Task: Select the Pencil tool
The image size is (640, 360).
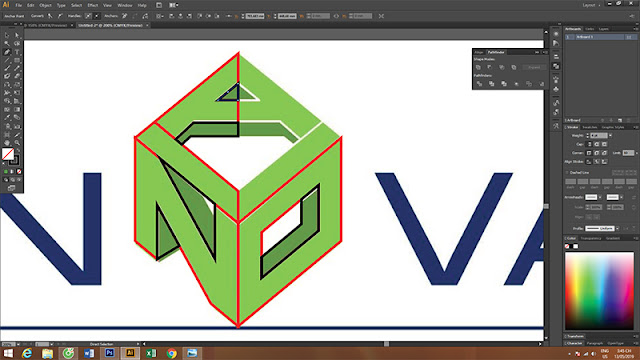Action: (17, 69)
